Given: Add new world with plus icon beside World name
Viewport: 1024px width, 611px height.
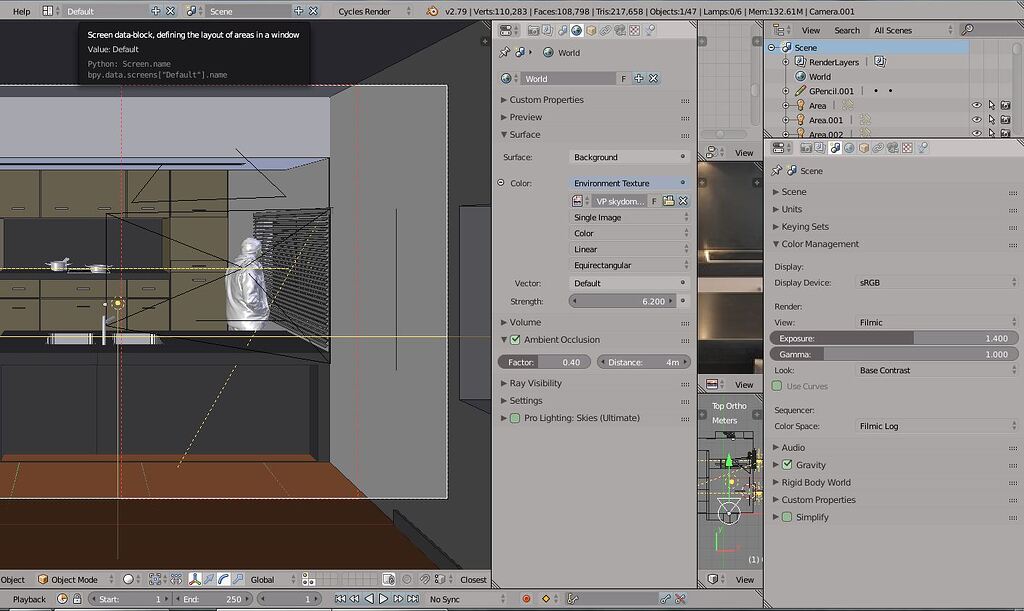Looking at the screenshot, I should click(x=639, y=78).
